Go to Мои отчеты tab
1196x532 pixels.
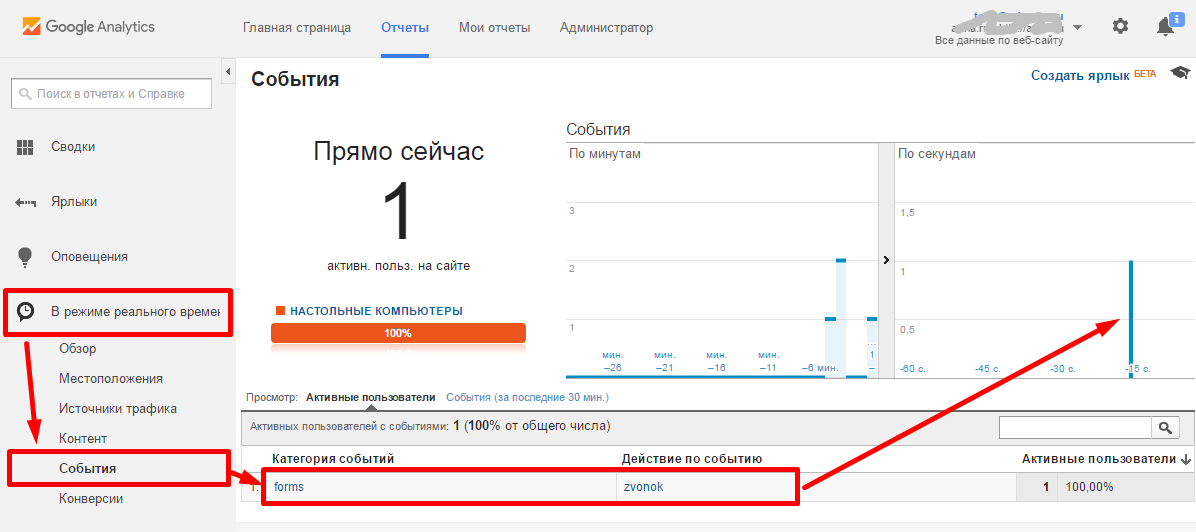(x=494, y=27)
